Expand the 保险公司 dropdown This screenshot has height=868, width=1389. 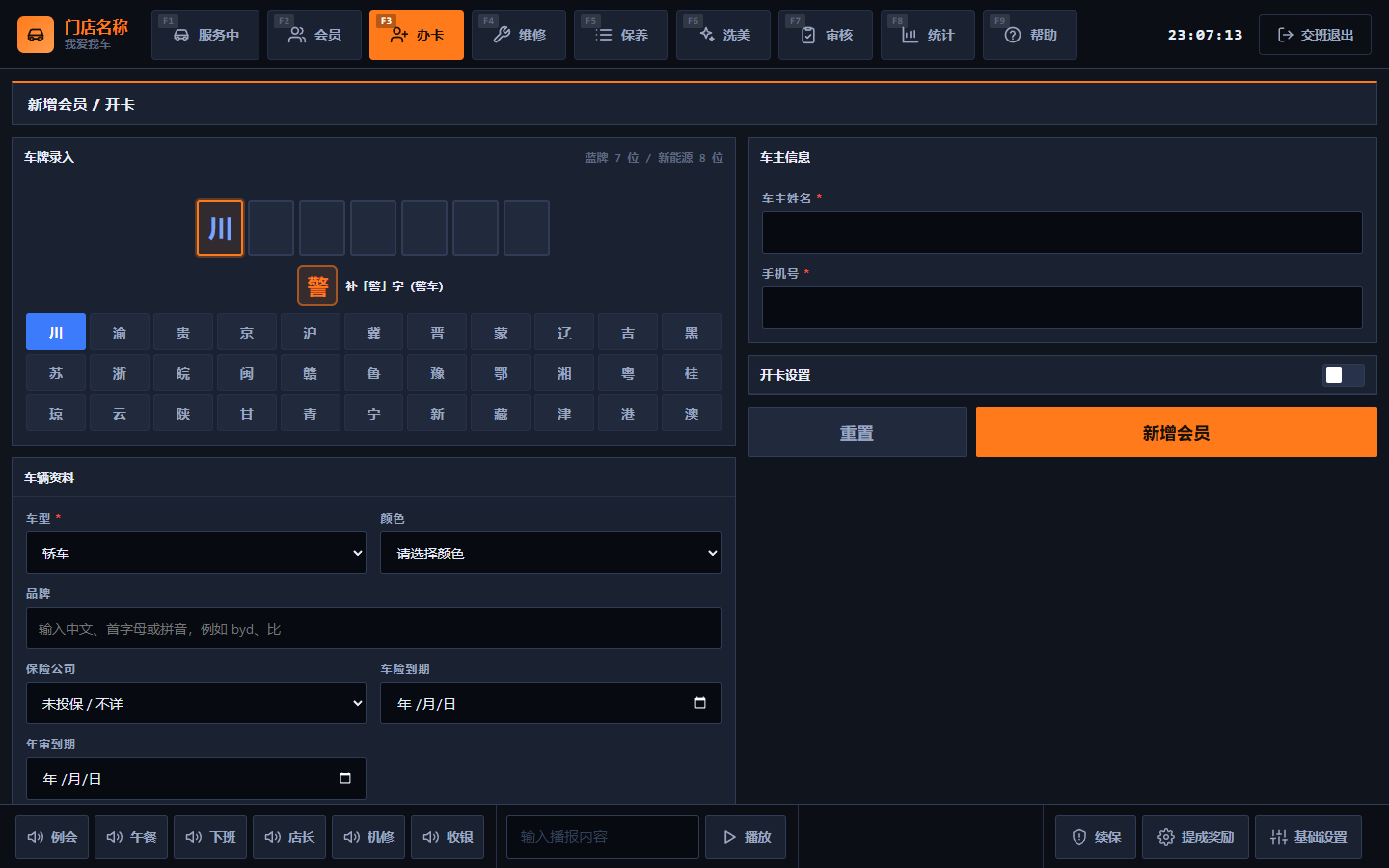[x=196, y=703]
